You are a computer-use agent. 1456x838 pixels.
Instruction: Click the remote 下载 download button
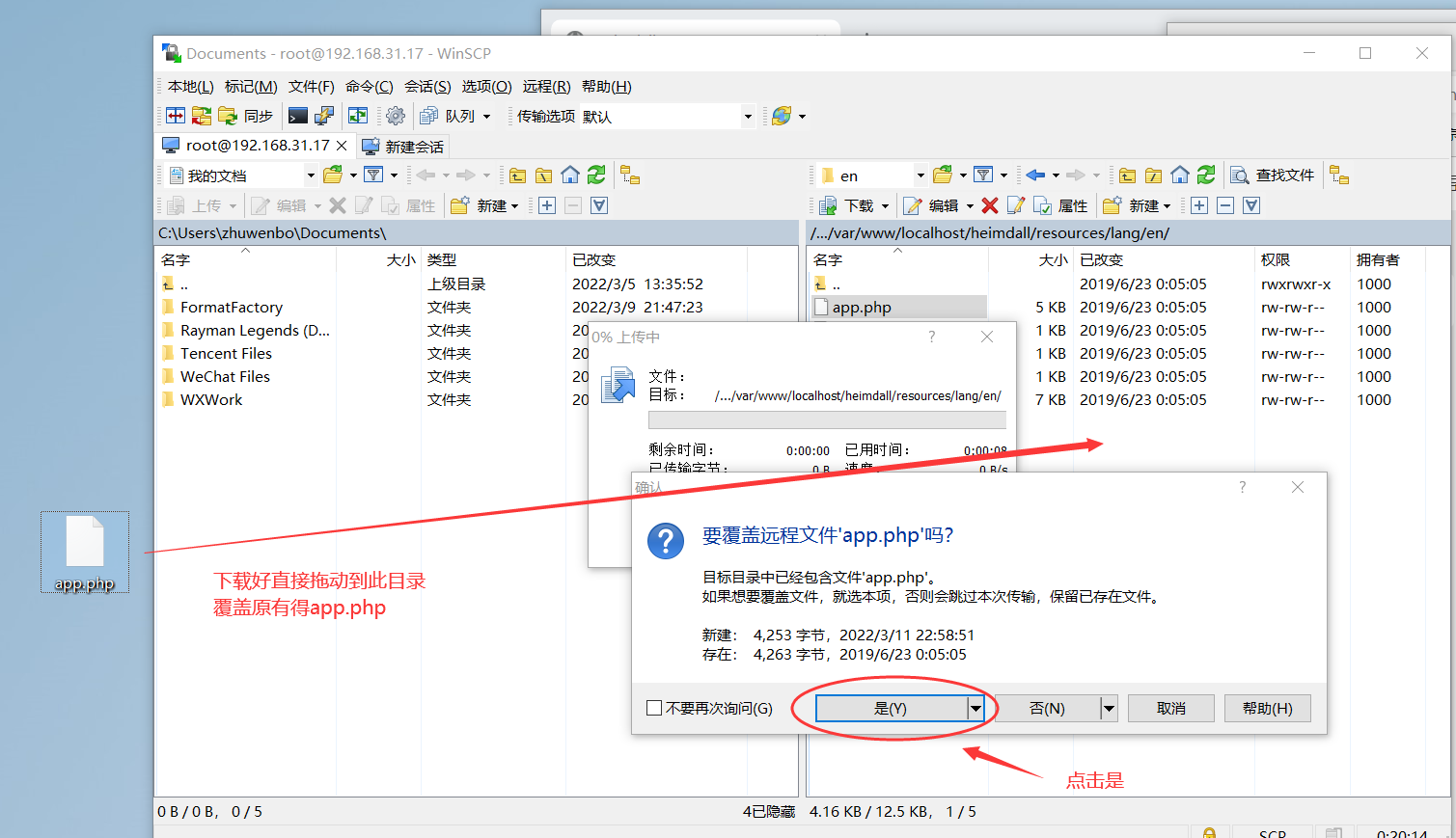pos(847,205)
